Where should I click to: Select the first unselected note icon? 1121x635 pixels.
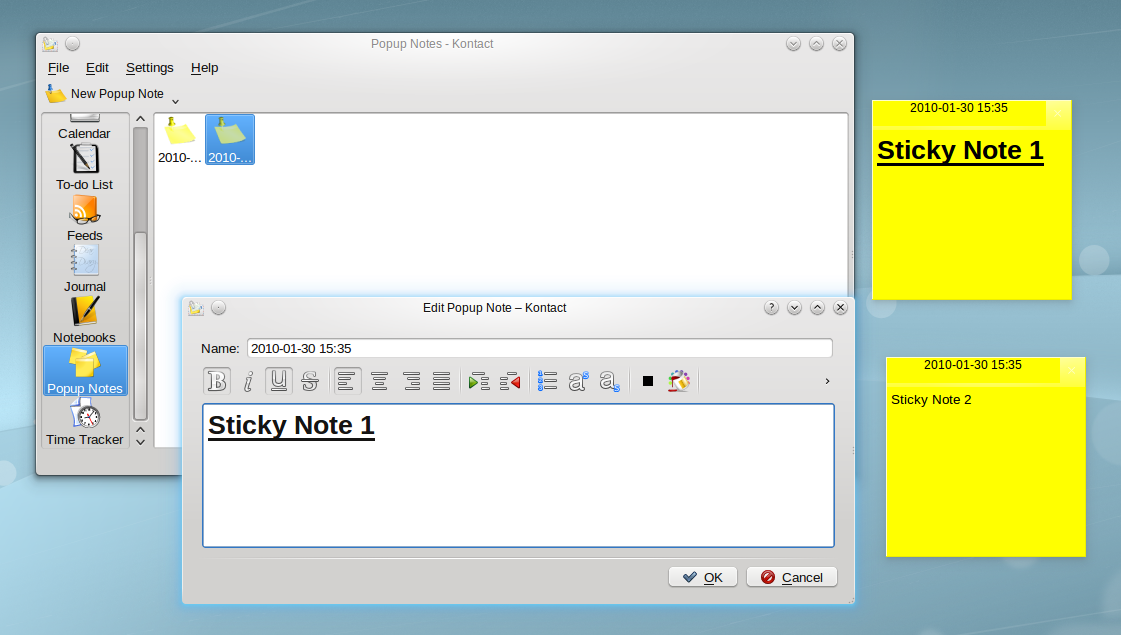point(179,140)
